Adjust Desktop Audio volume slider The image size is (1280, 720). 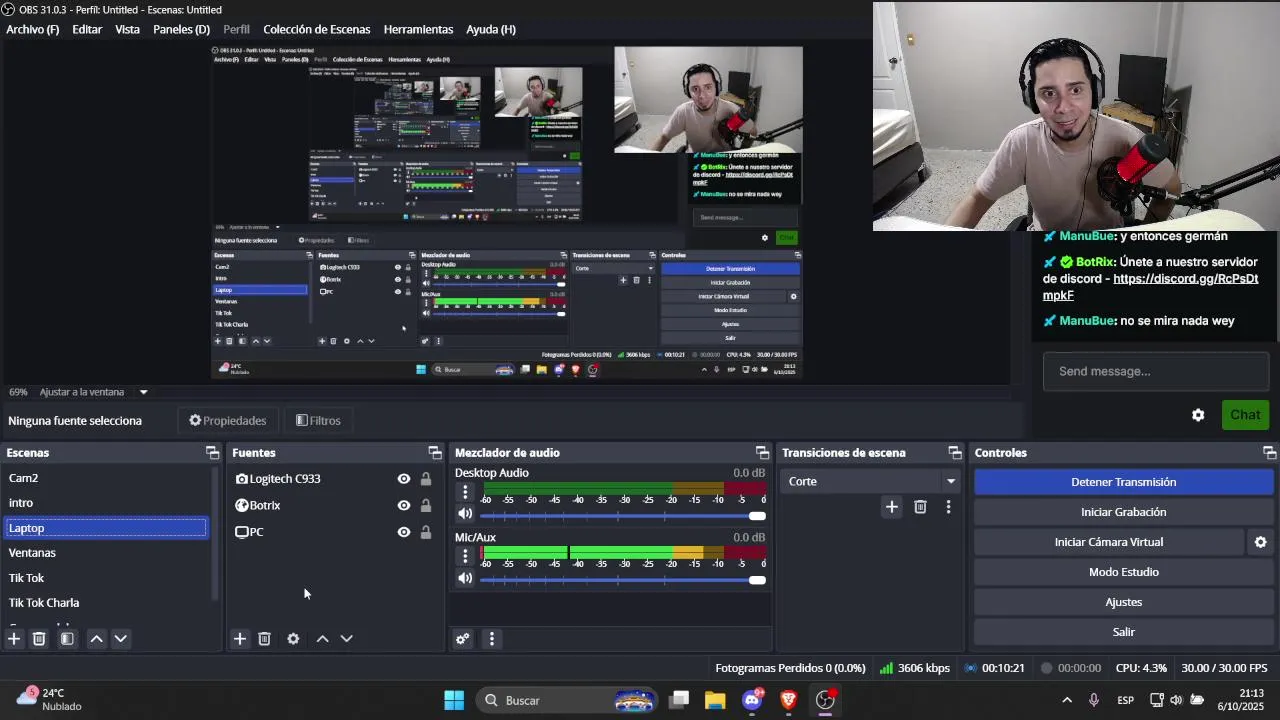point(623,516)
